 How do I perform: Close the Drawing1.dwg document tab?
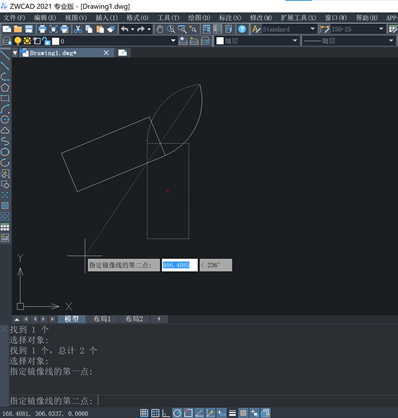[x=106, y=53]
